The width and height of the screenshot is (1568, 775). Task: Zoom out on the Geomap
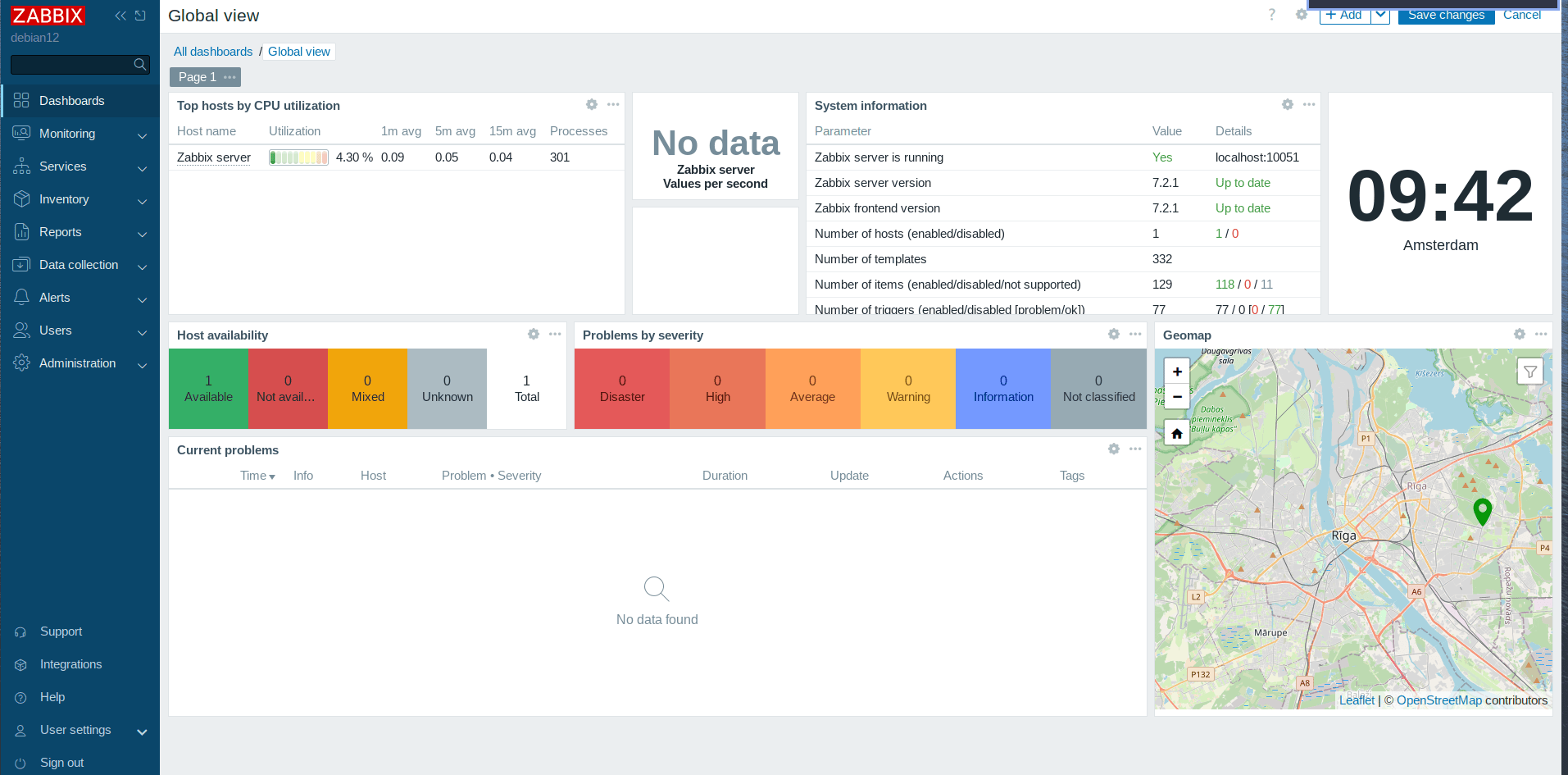tap(1177, 396)
